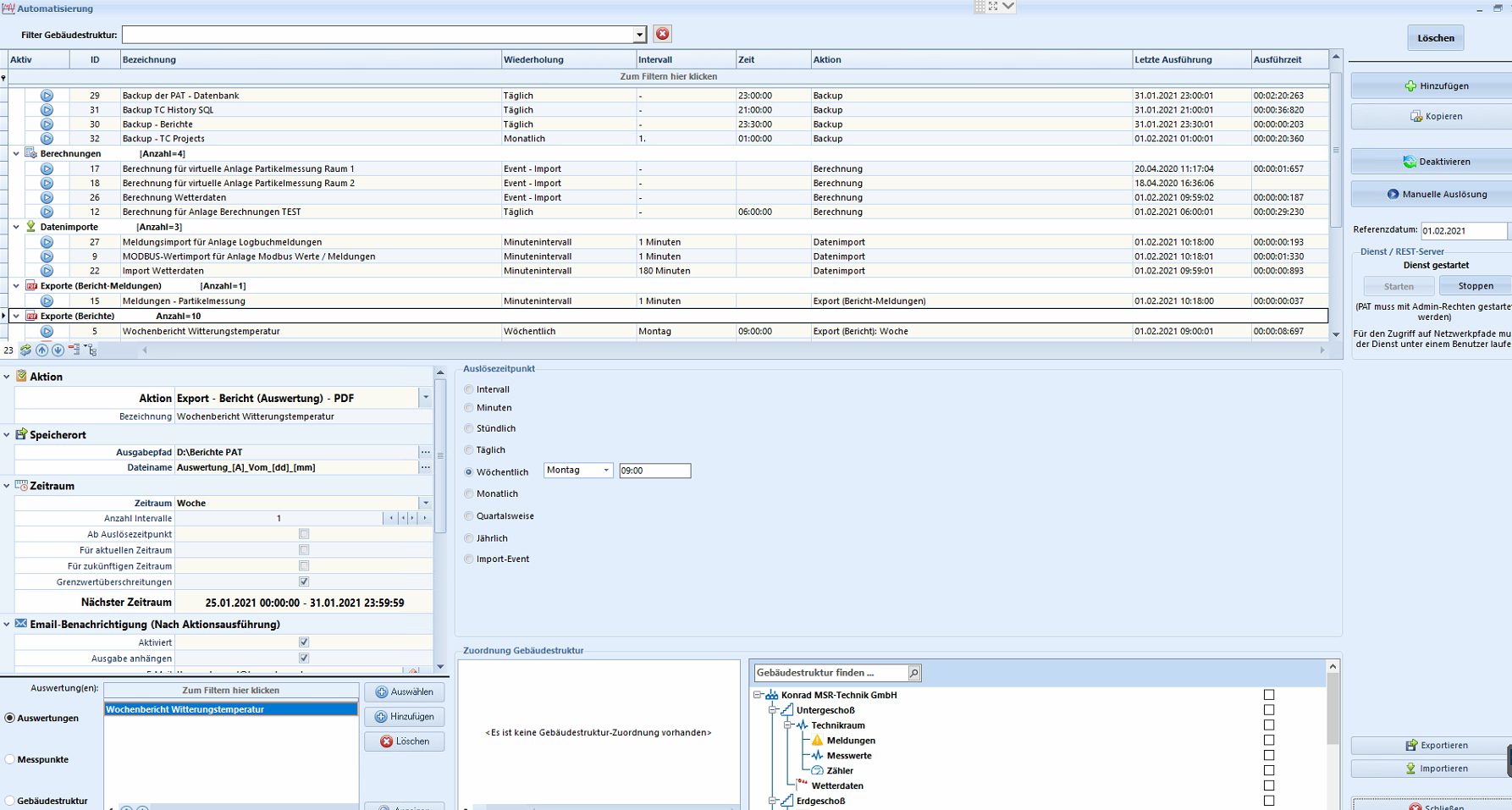Click the calendar icon of the Zeitraum section
The width and height of the screenshot is (1512, 810).
(x=21, y=486)
